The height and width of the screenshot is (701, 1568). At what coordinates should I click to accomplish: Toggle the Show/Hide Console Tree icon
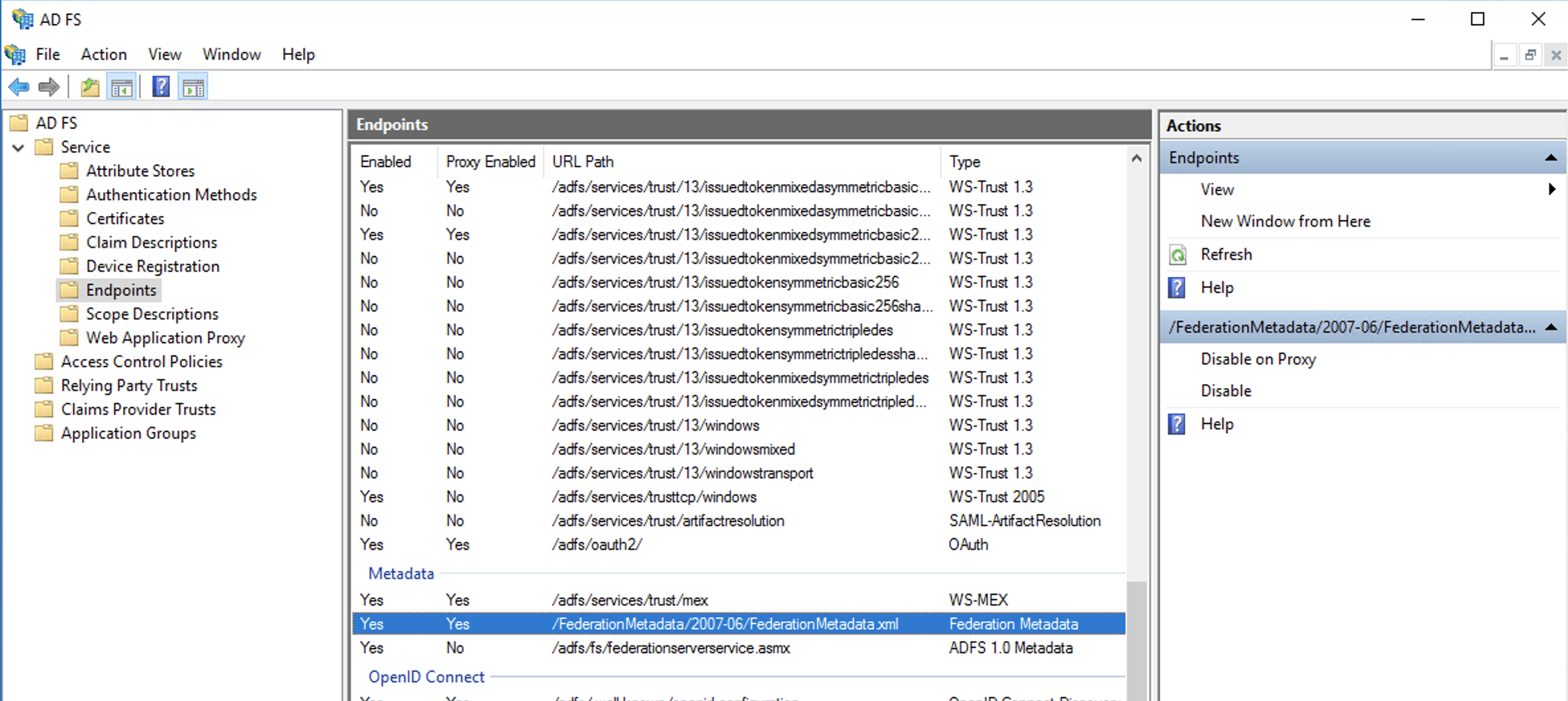[122, 87]
